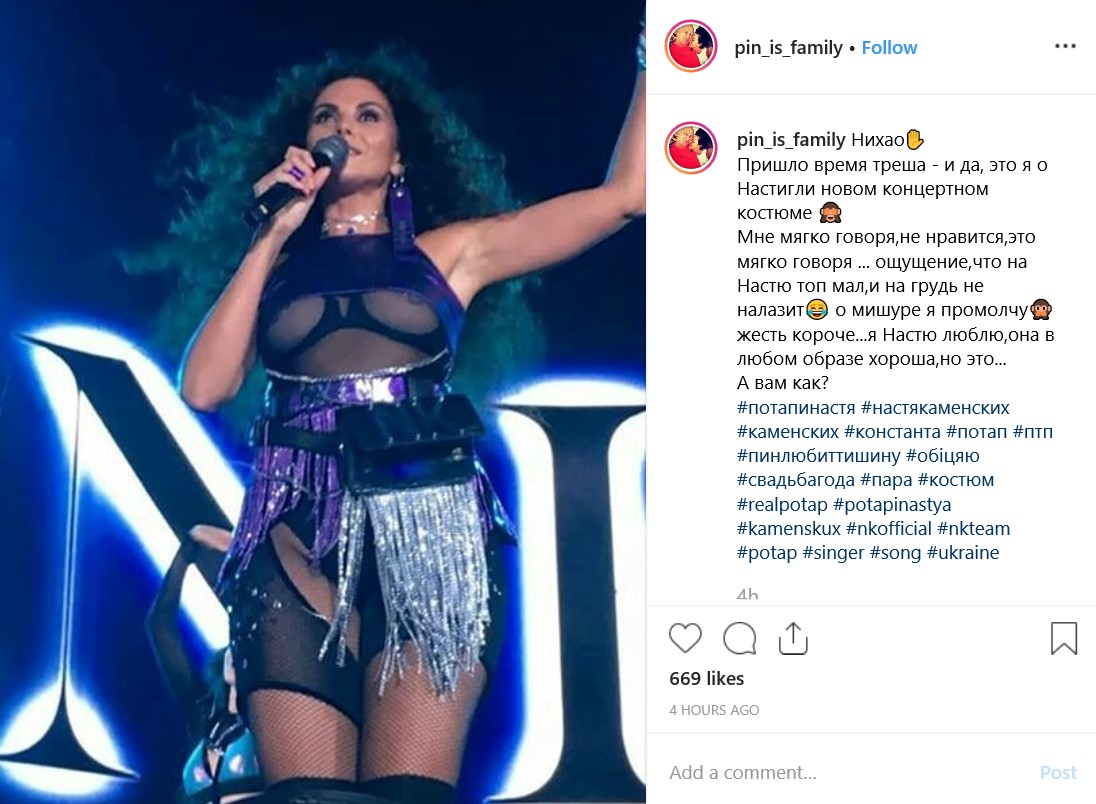Open the caption's pin_is_family avatar
The width and height of the screenshot is (1096, 804).
pyautogui.click(x=691, y=148)
